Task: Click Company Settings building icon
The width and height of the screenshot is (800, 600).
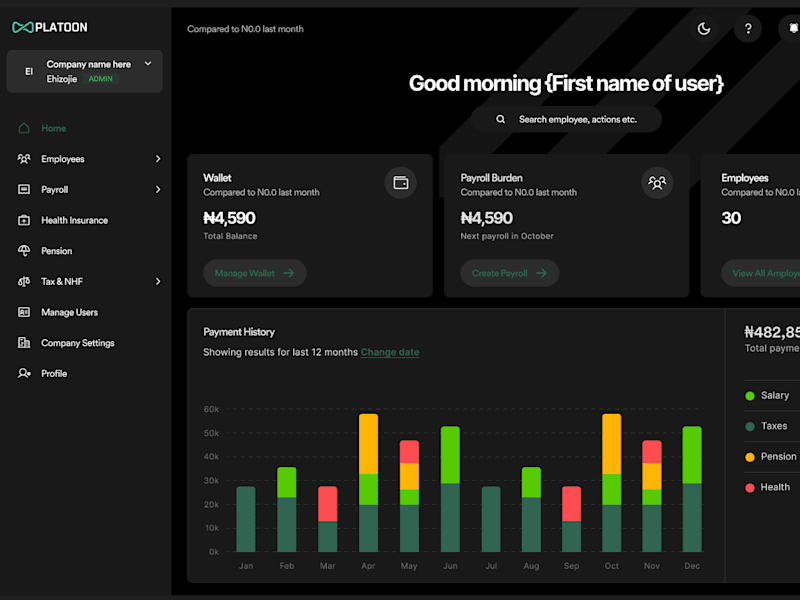Action: (24, 343)
